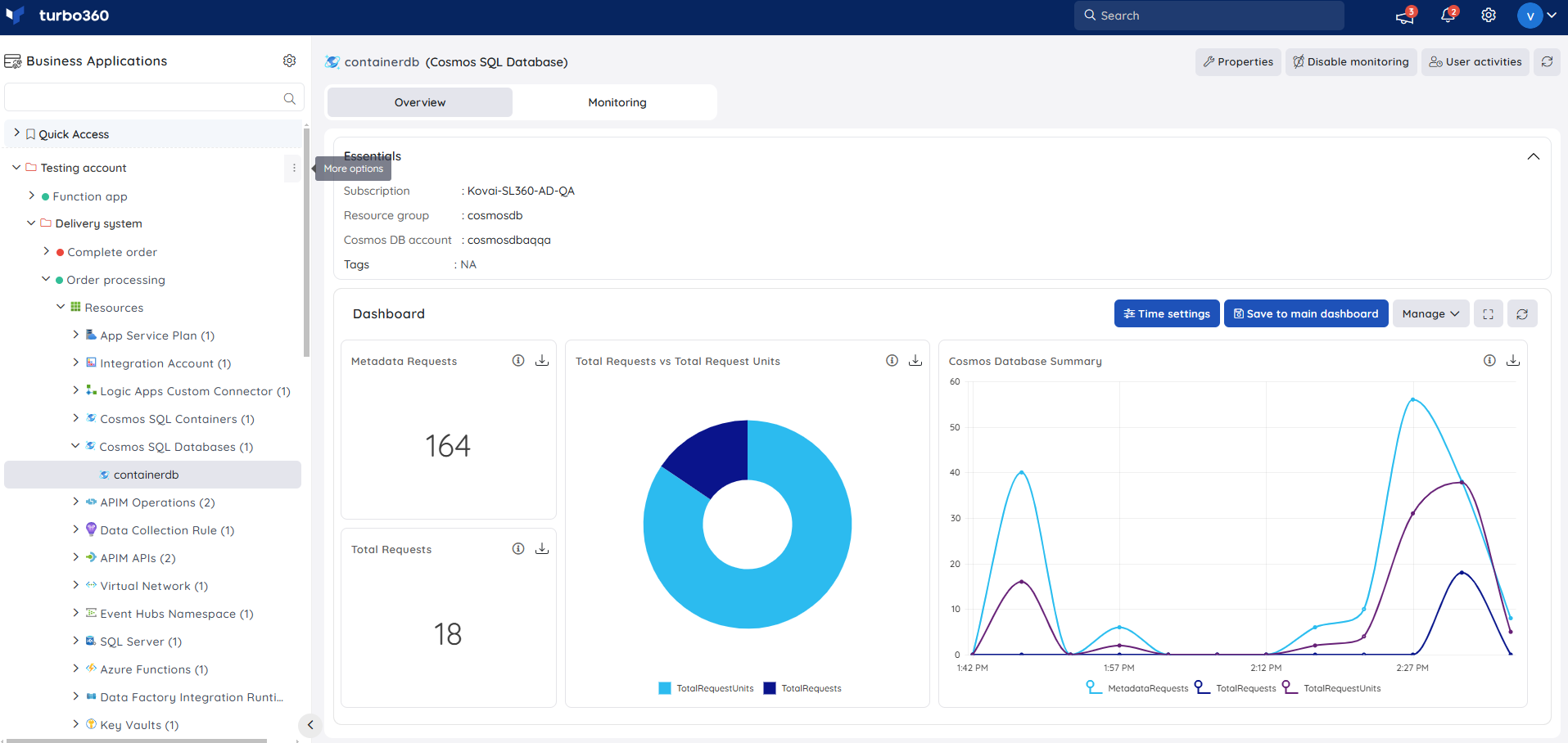Switch to the Overview tab
The image size is (1568, 743).
point(420,102)
